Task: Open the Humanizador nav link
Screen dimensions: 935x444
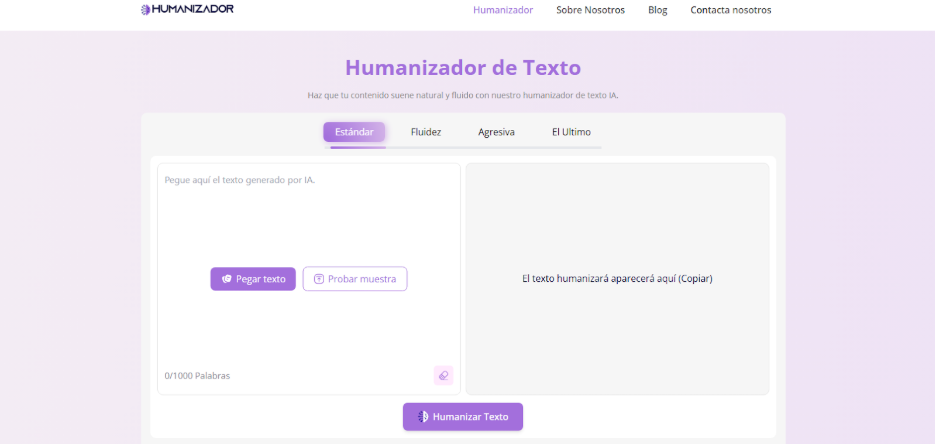Action: (503, 10)
